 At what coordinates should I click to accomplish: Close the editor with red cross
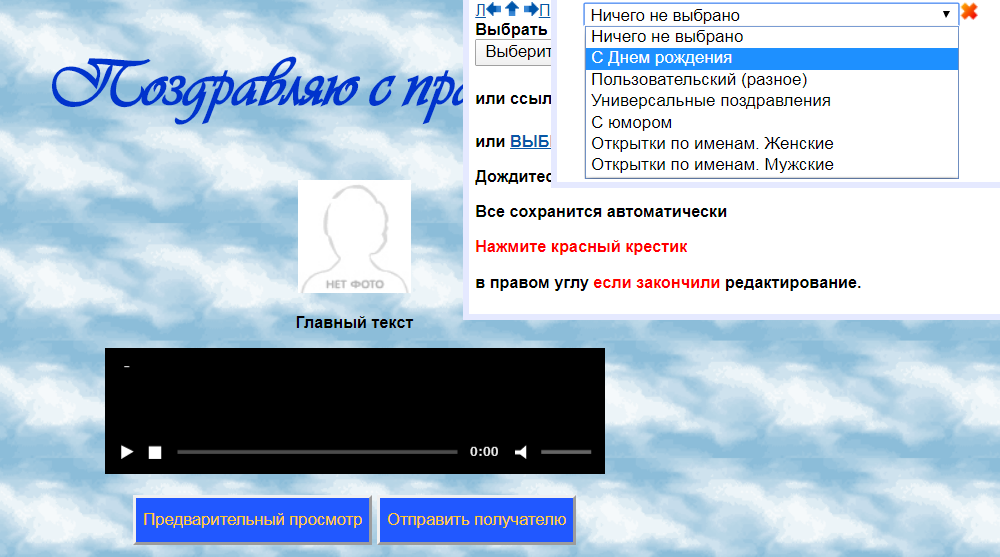pyautogui.click(x=969, y=13)
